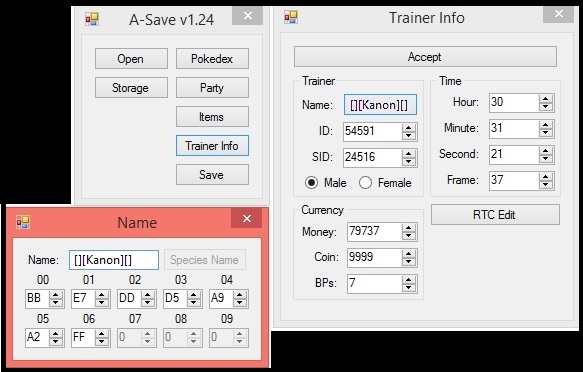The width and height of the screenshot is (583, 372).
Task: Click the A-Save v1.24 window app icon
Action: pos(92,19)
